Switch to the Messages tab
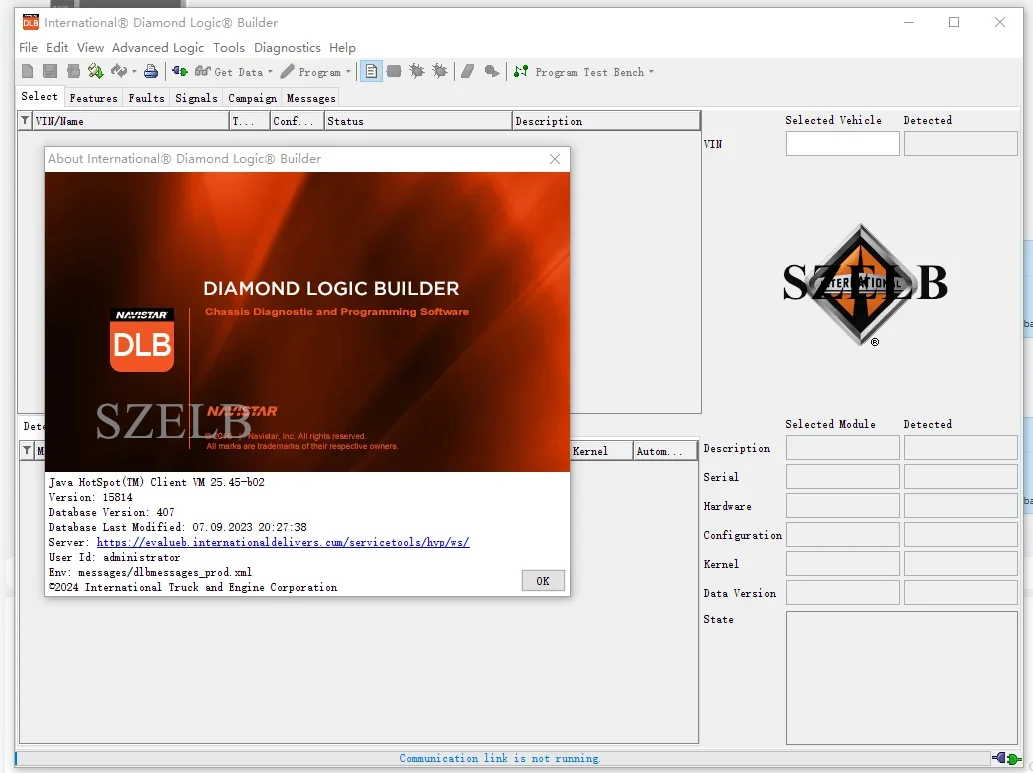1033x773 pixels. [311, 98]
